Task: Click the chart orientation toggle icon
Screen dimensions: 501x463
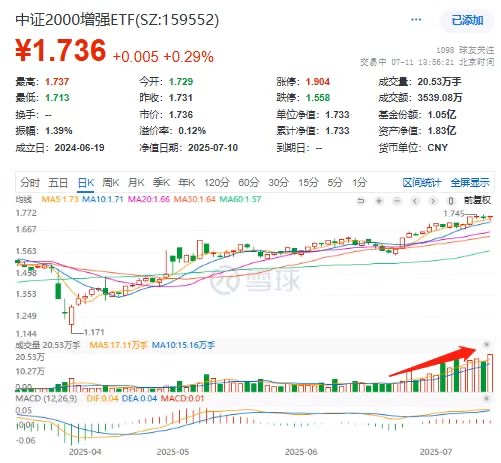Action: point(451,201)
